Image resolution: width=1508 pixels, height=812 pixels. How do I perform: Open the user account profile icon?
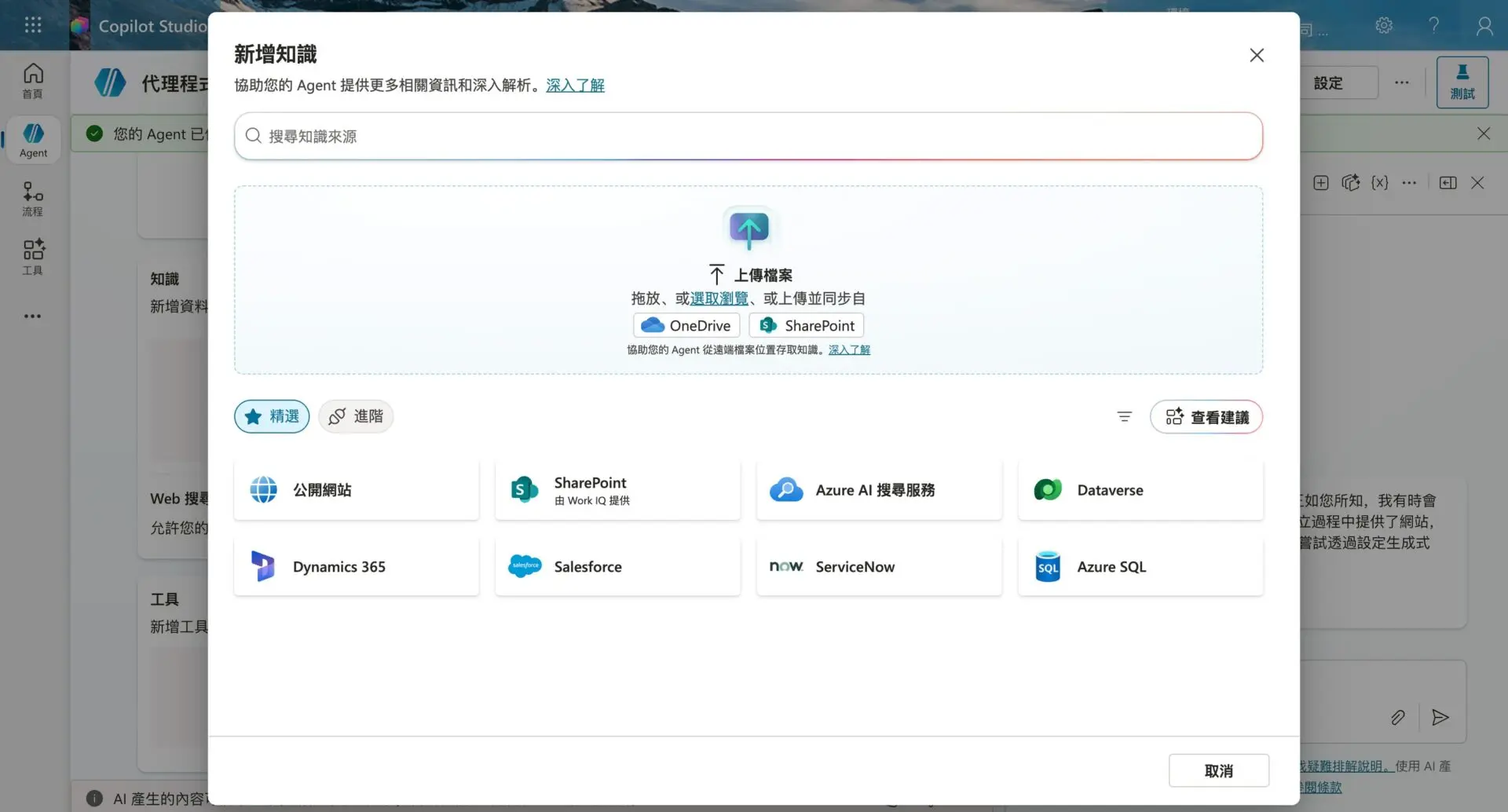tap(1484, 26)
